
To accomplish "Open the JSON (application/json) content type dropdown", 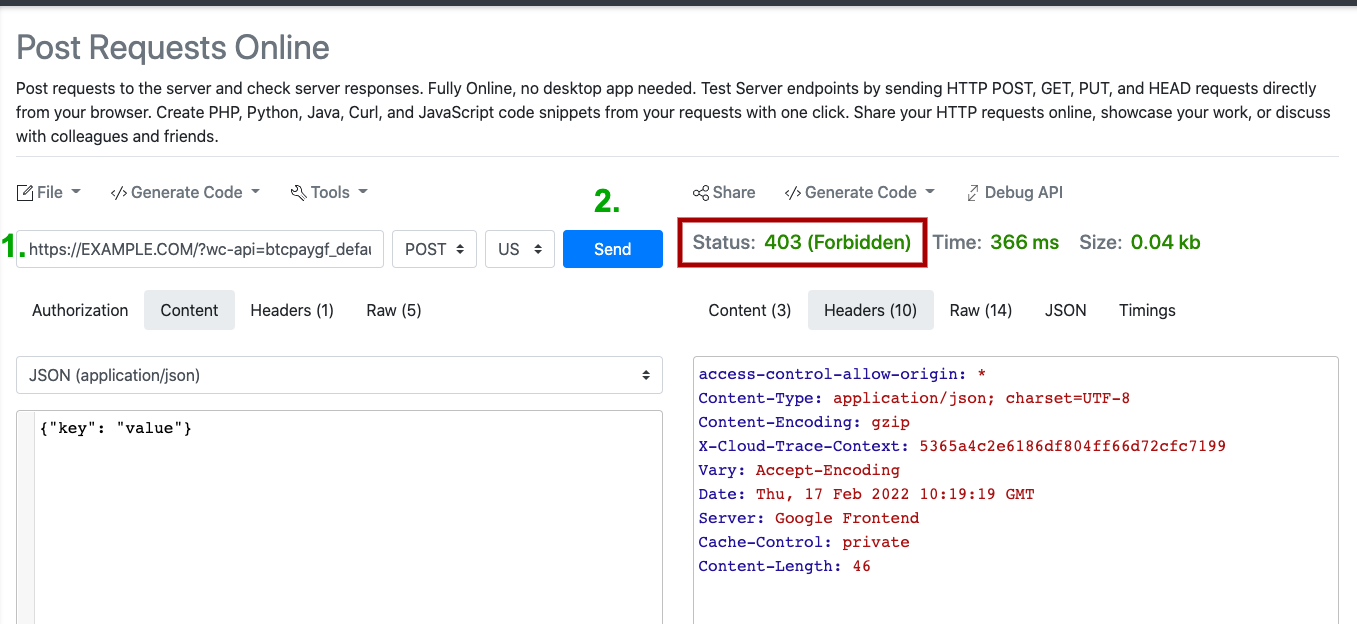I will [339, 376].
